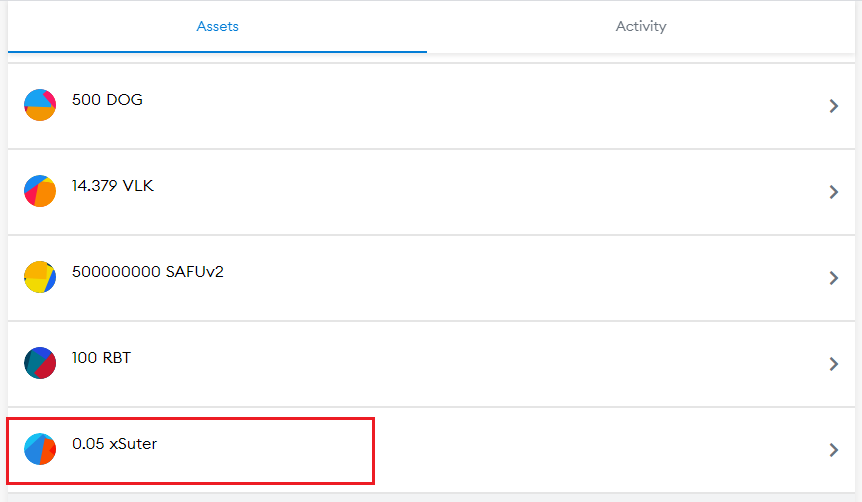
Task: Click the VLK token identicon
Action: [40, 191]
